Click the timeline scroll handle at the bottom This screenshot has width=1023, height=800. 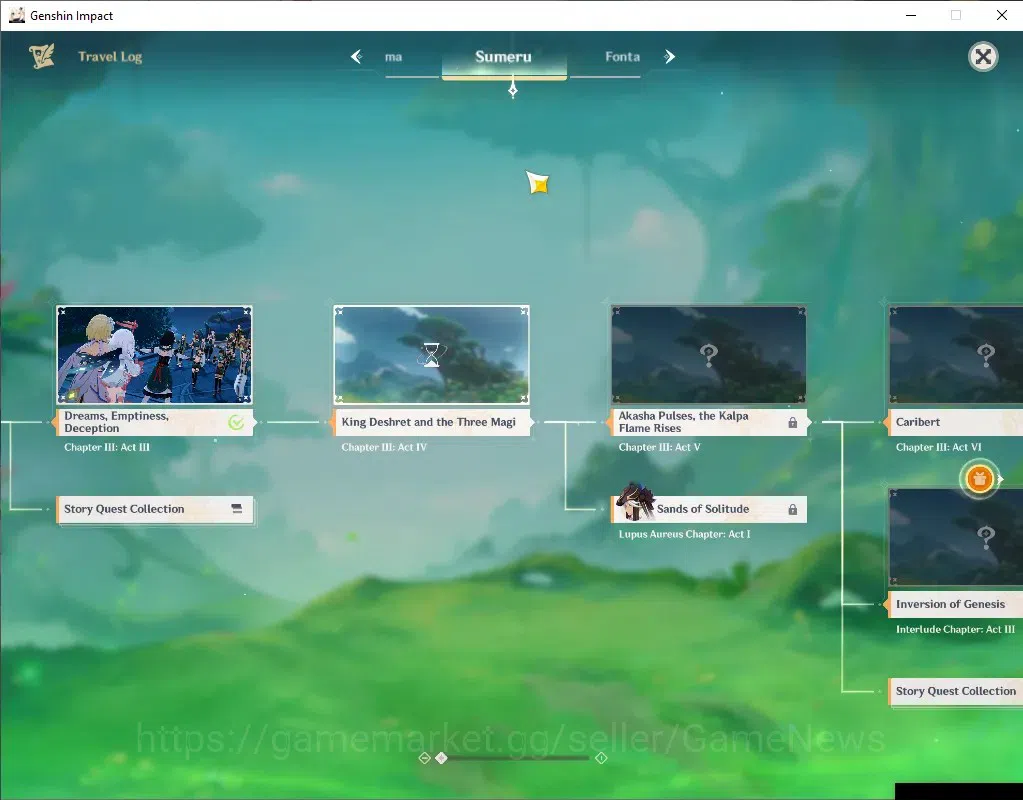(x=442, y=758)
